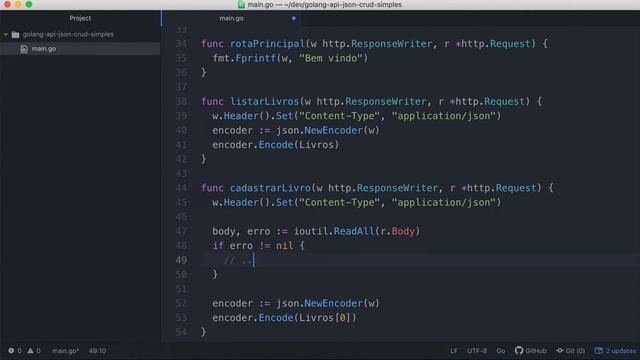640x360 pixels.
Task: Click the rotaPrincipal function name
Action: click(x=267, y=44)
